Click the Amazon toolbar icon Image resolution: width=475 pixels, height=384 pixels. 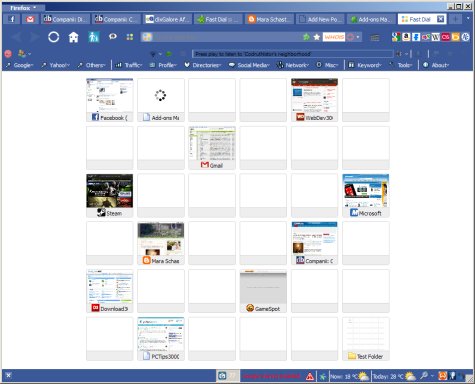tap(406, 37)
